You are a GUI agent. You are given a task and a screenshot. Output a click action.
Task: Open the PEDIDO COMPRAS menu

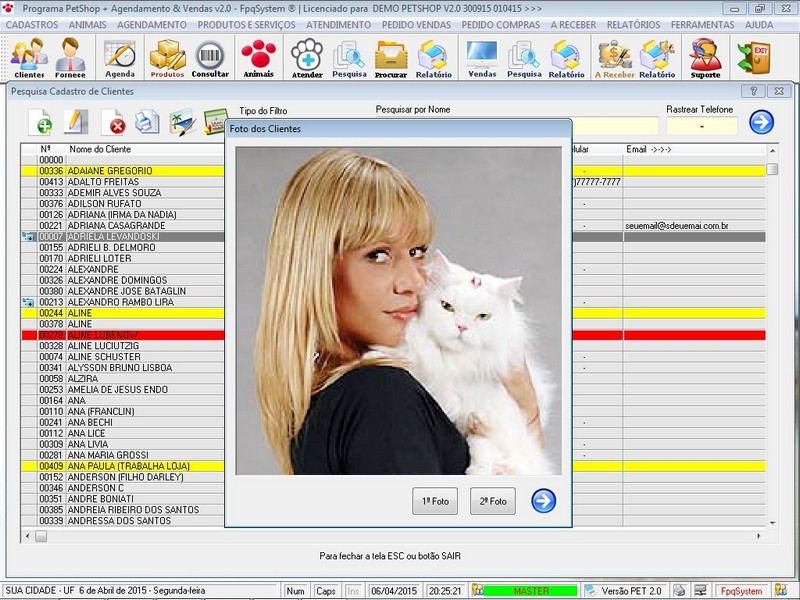tap(501, 24)
